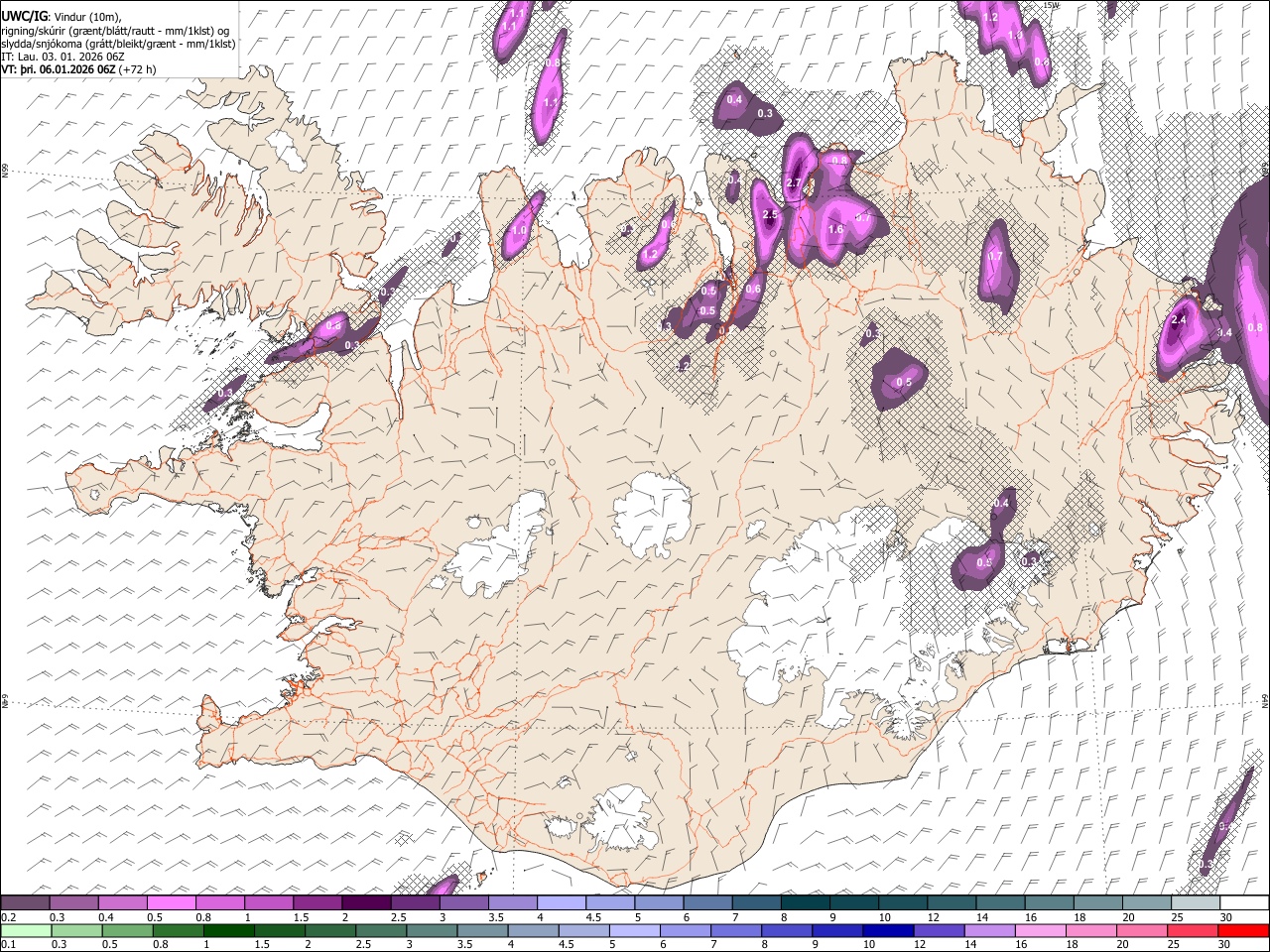1270x952 pixels.
Task: Click the '(+72 h)' forecast offset text
Action: click(x=139, y=70)
